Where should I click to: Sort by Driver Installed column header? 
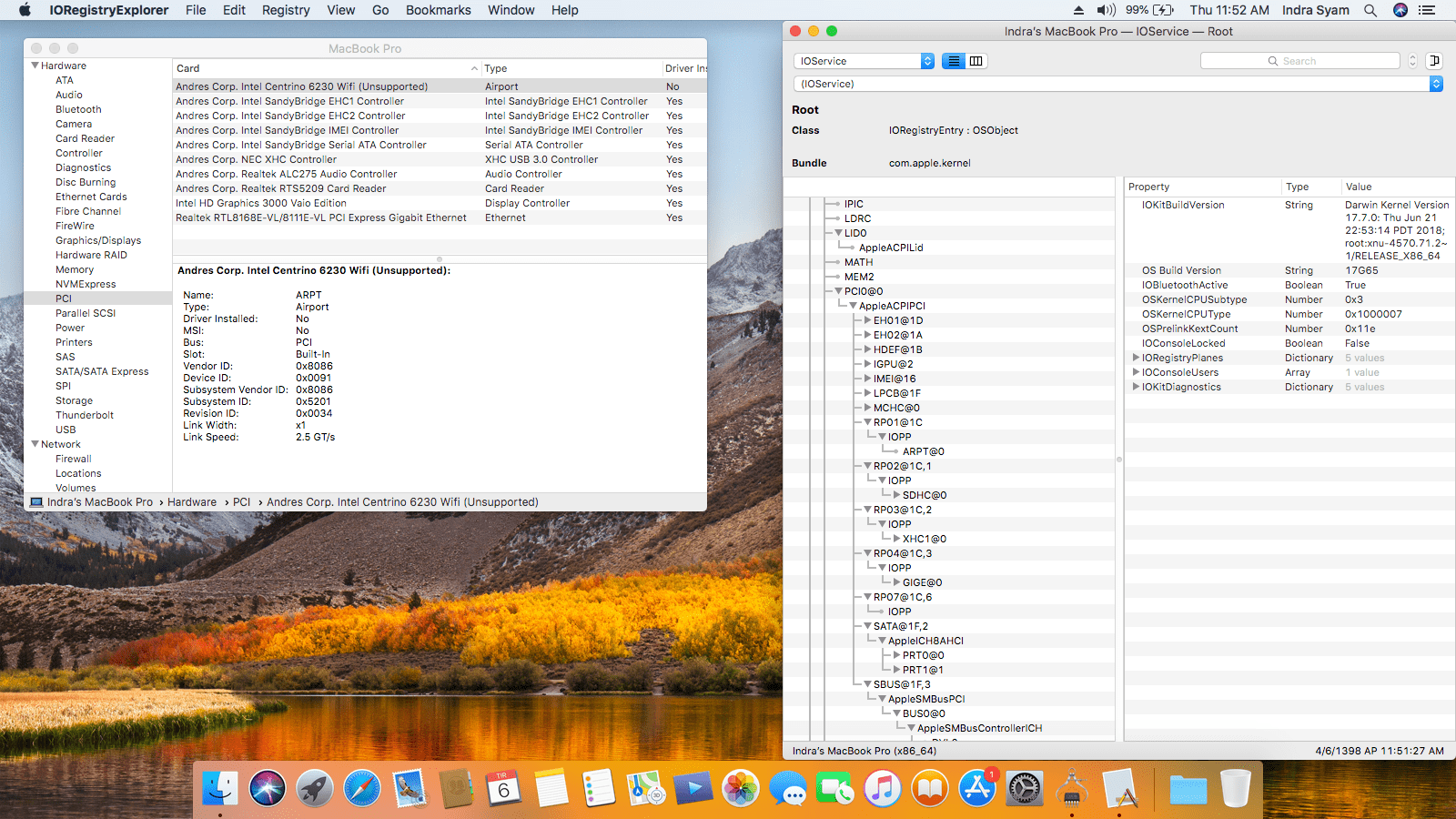(x=685, y=68)
